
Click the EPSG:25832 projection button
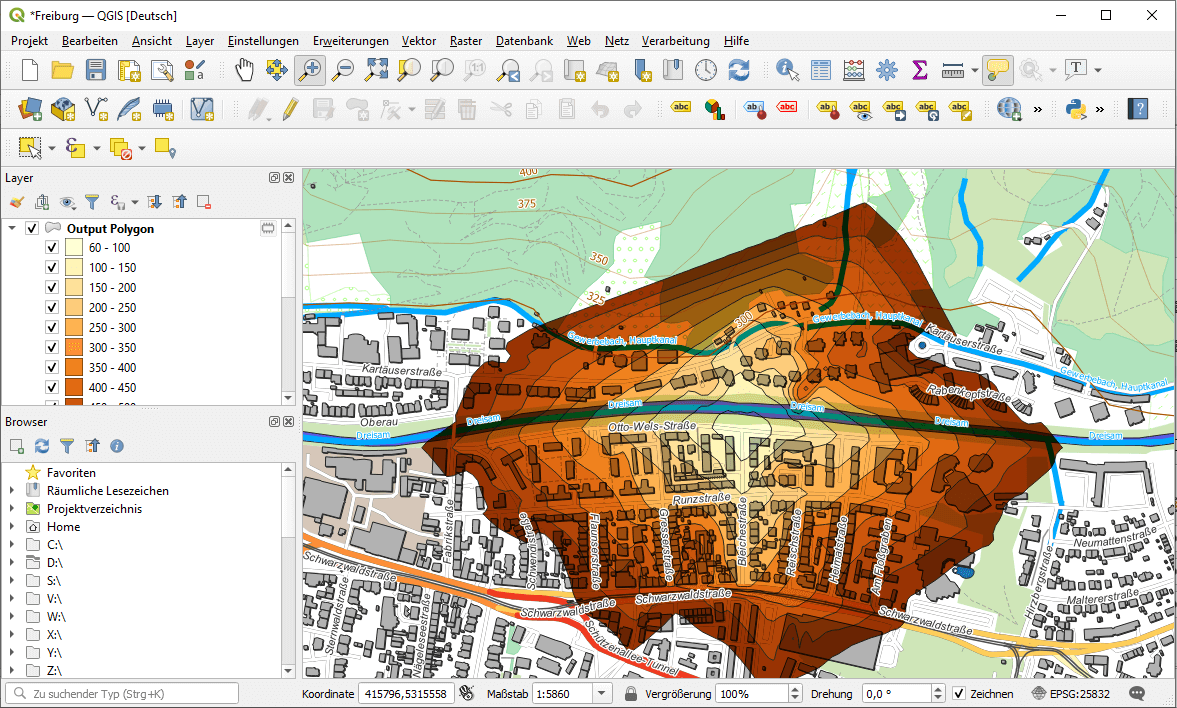1073,693
